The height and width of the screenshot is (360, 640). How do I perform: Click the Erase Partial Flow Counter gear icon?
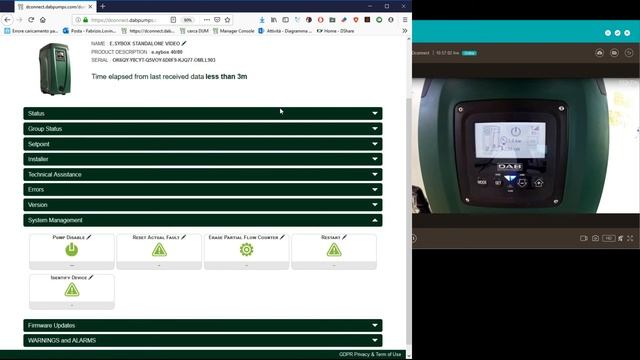click(247, 249)
